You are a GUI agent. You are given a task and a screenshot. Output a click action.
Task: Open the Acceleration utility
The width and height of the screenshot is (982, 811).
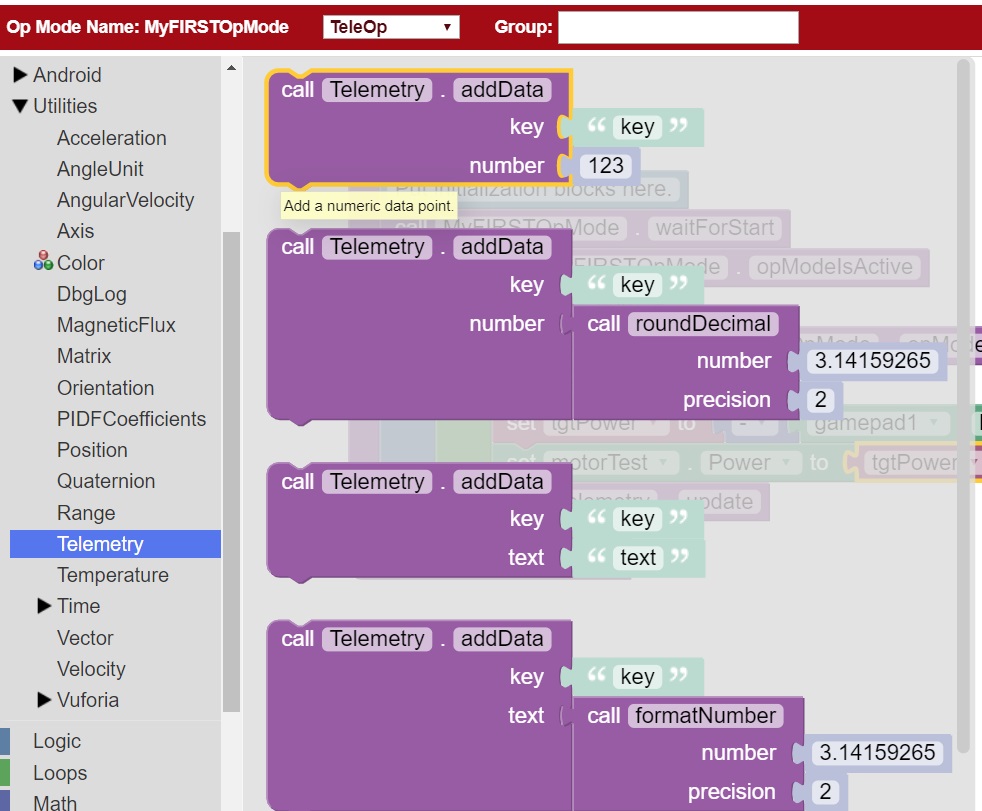pyautogui.click(x=111, y=137)
